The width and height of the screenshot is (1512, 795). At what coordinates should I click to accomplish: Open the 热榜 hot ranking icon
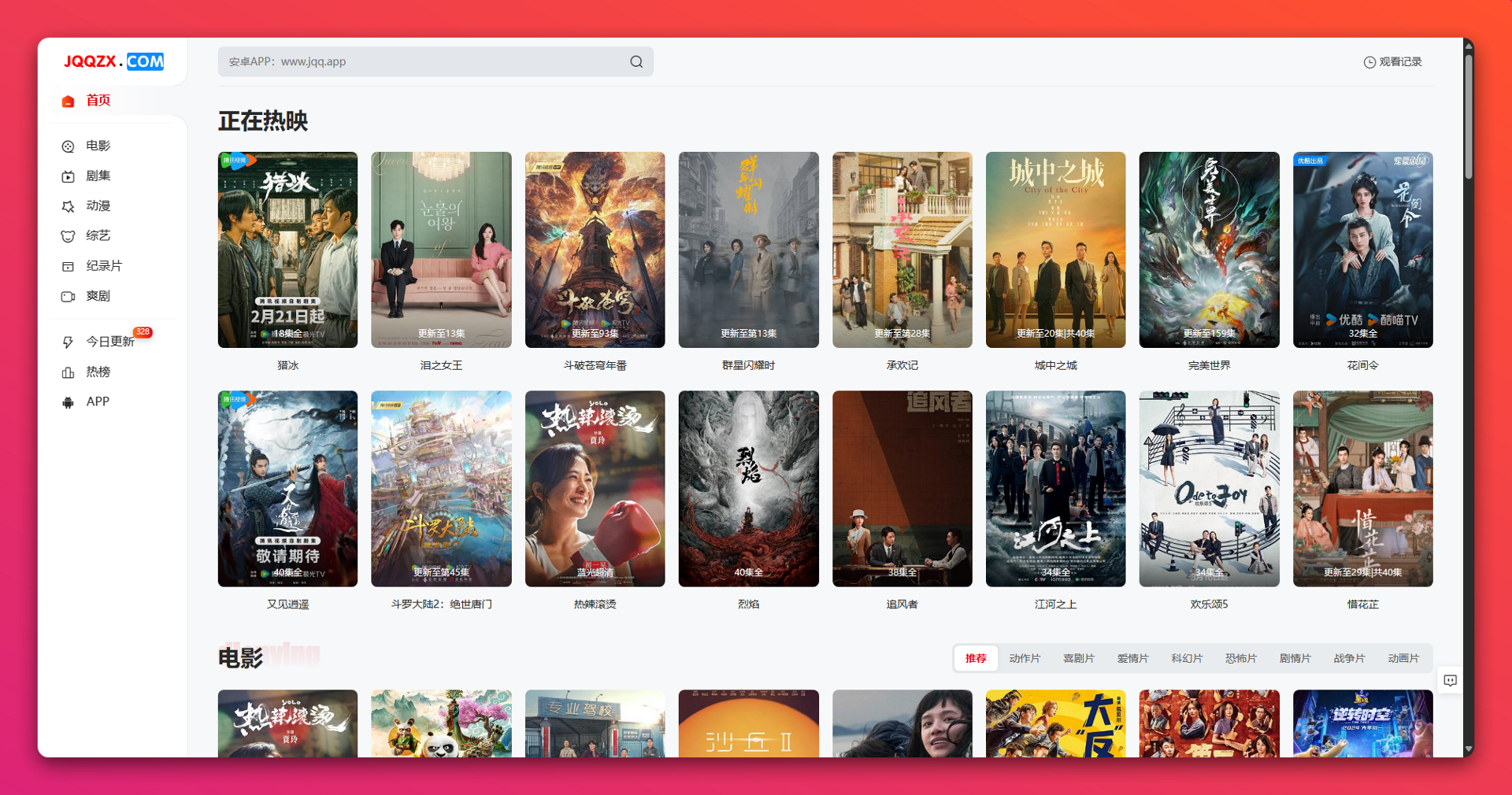click(x=69, y=372)
